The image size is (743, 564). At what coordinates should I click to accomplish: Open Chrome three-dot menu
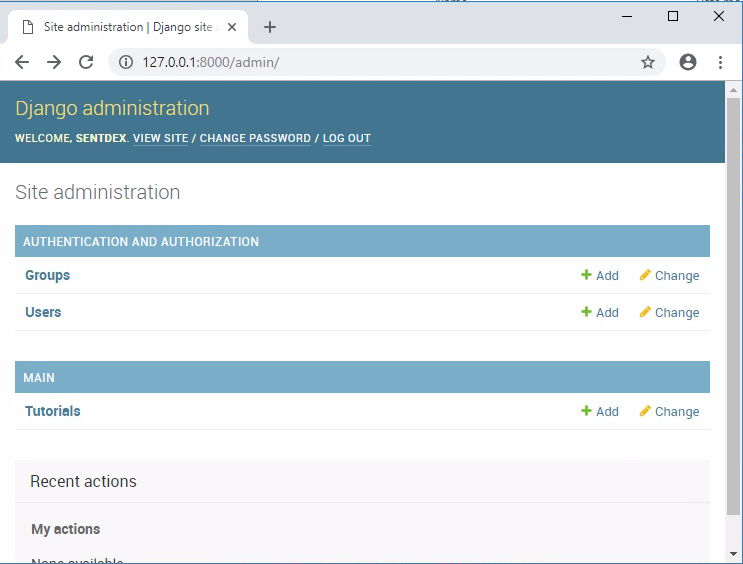[720, 62]
